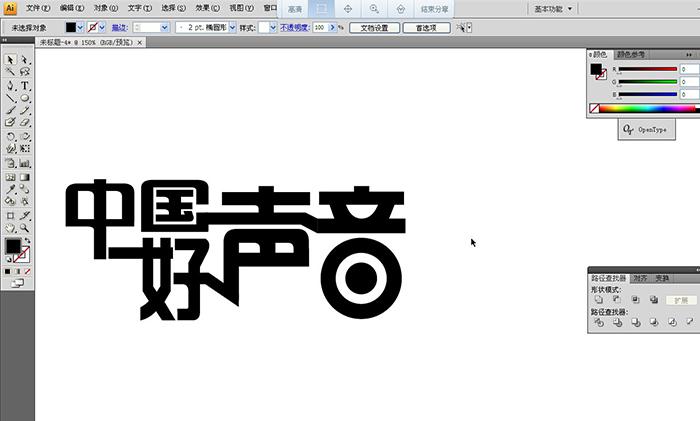This screenshot has height=421, width=700.
Task: Click the Divide pathfinder icon
Action: [x=599, y=322]
